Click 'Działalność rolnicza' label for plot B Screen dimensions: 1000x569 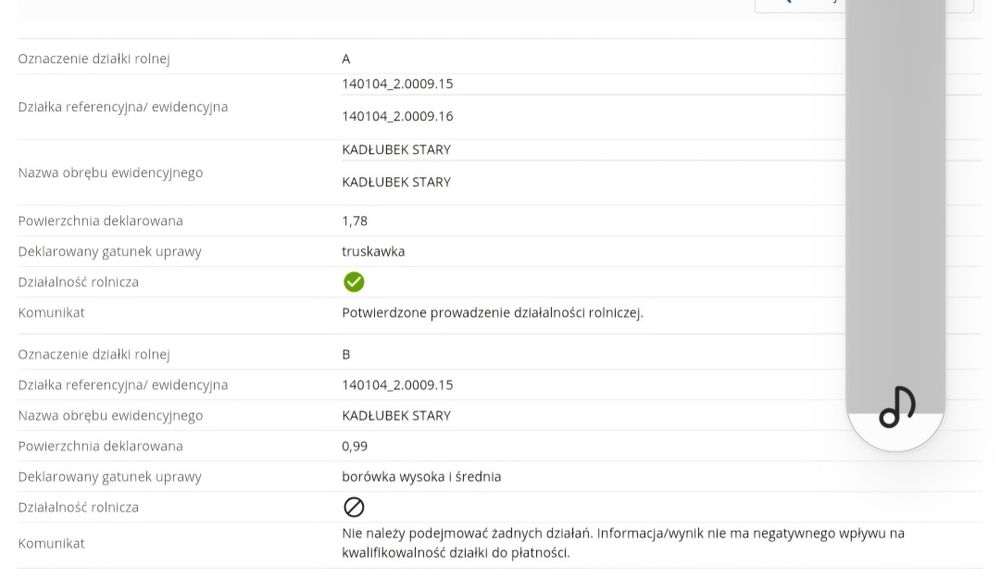[x=78, y=507]
